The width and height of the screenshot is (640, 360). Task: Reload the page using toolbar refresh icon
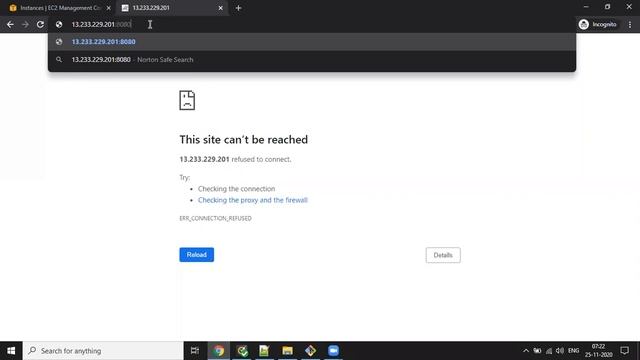[40, 24]
